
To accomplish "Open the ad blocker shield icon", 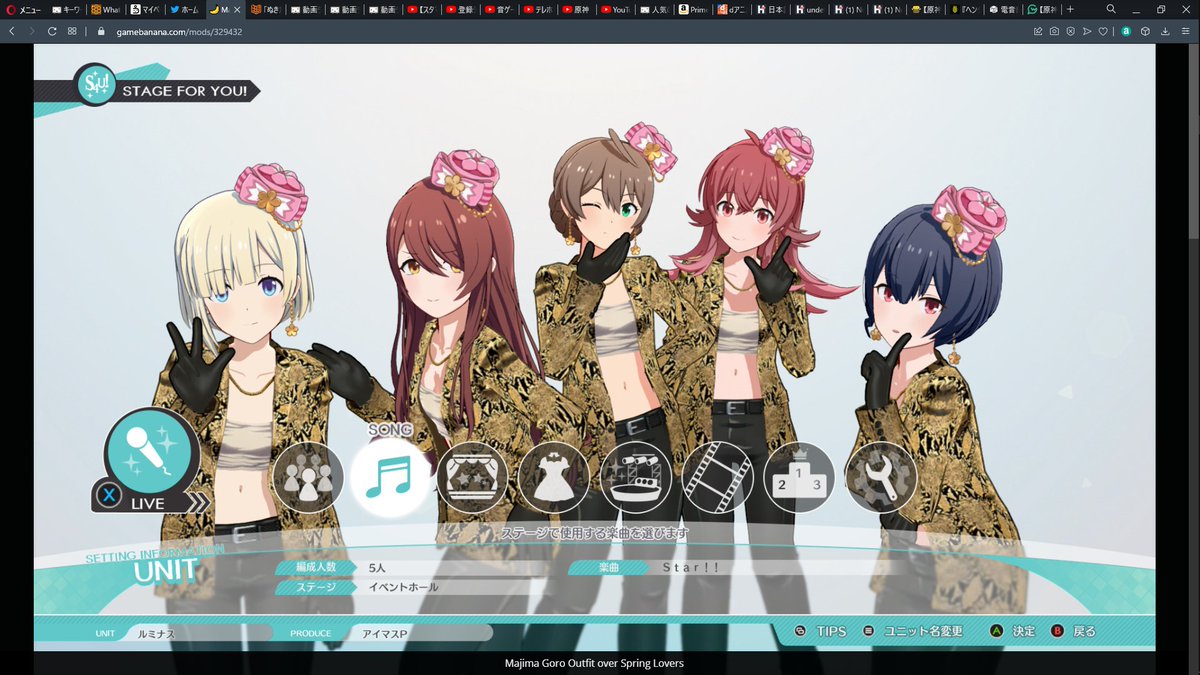I will [1071, 31].
